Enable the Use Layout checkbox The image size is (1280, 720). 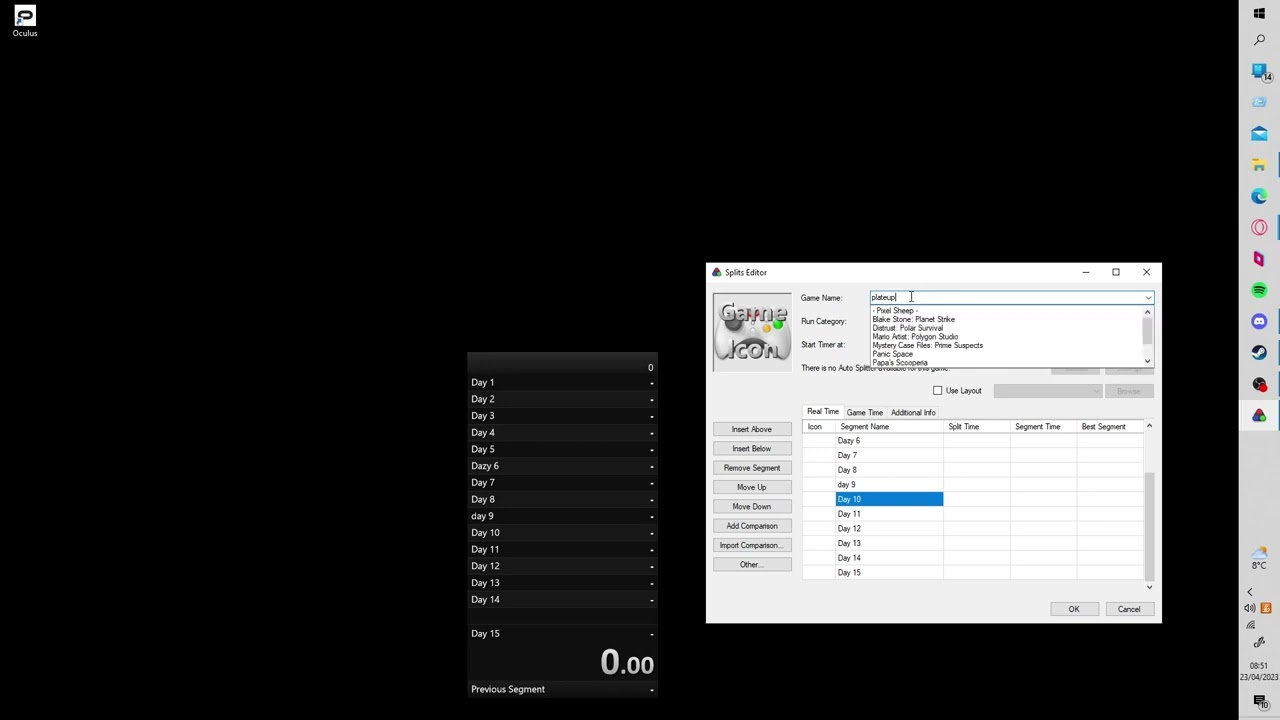point(937,391)
